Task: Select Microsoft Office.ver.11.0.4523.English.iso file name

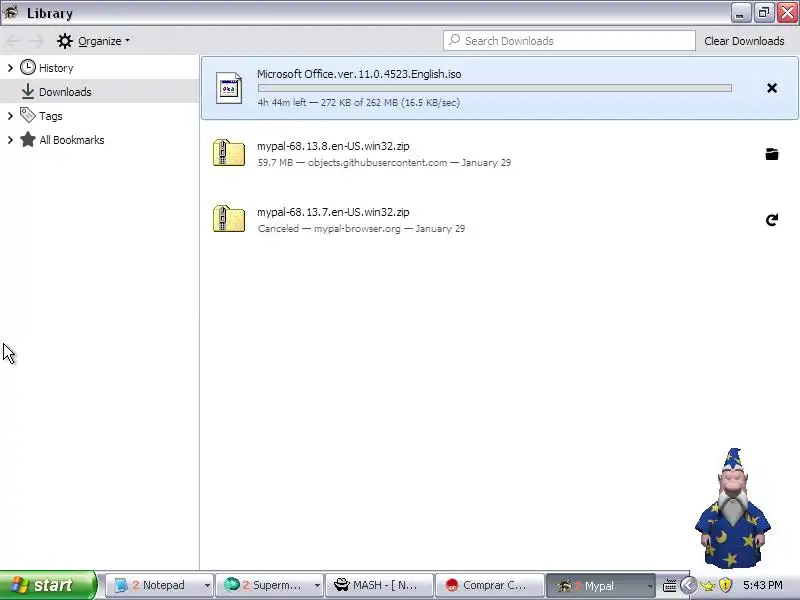Action: pyautogui.click(x=359, y=74)
